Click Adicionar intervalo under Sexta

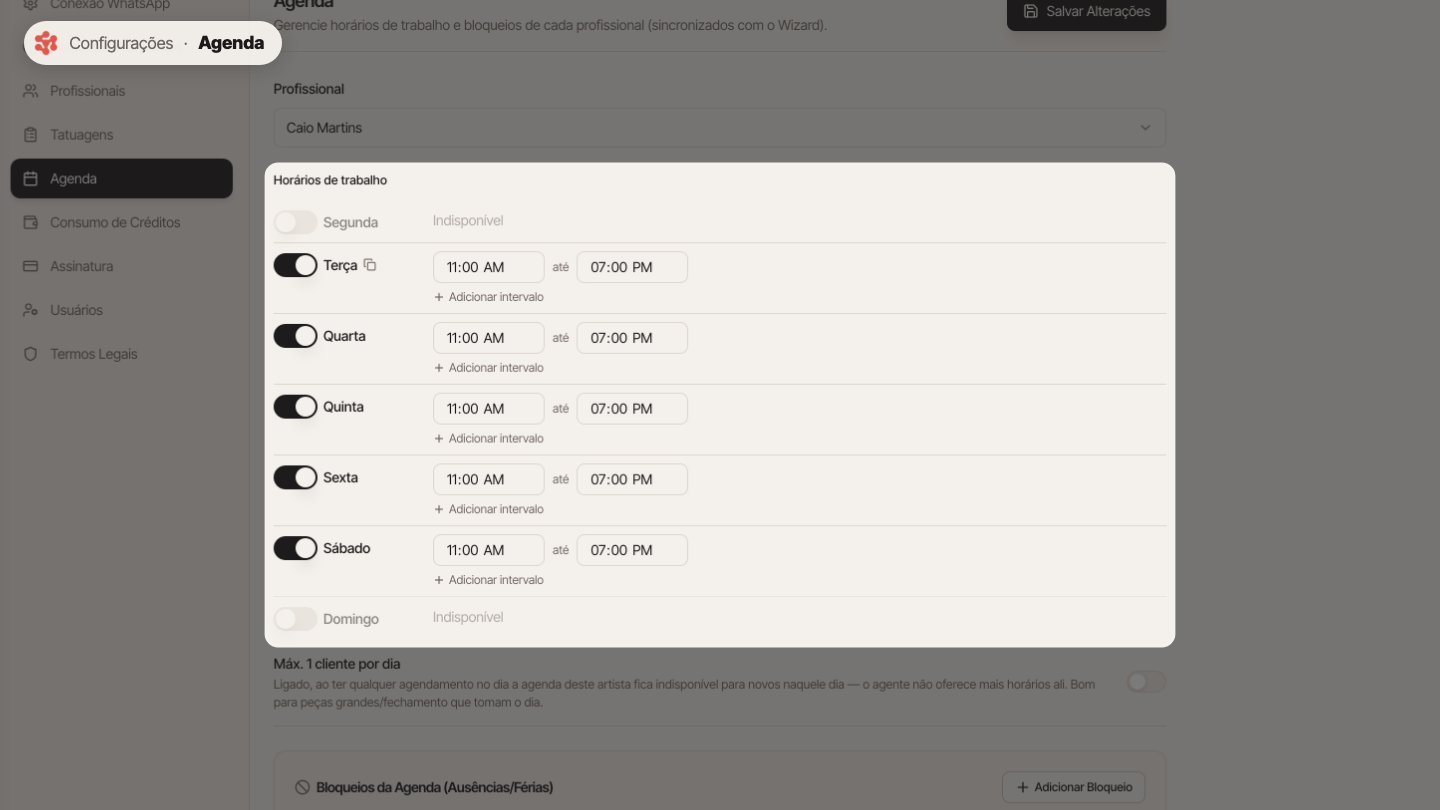489,509
